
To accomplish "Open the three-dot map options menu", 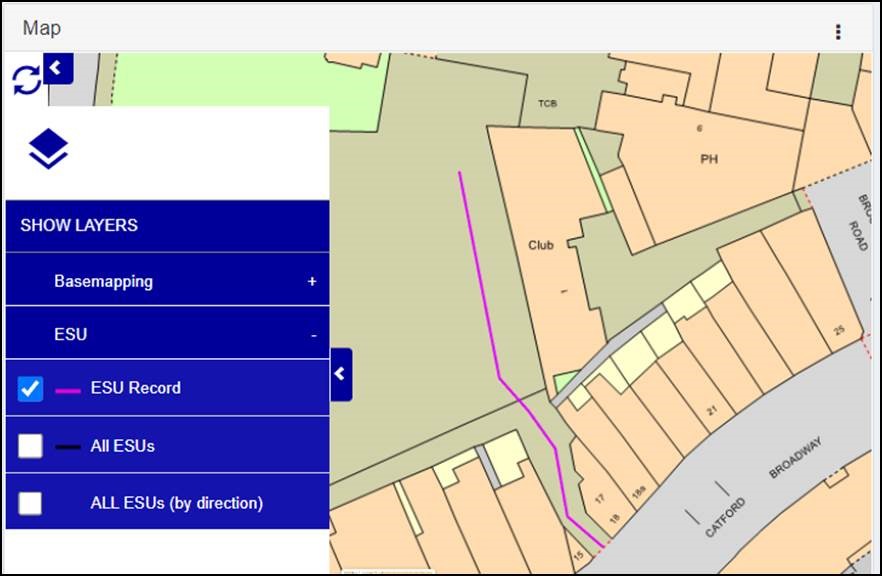I will click(838, 32).
